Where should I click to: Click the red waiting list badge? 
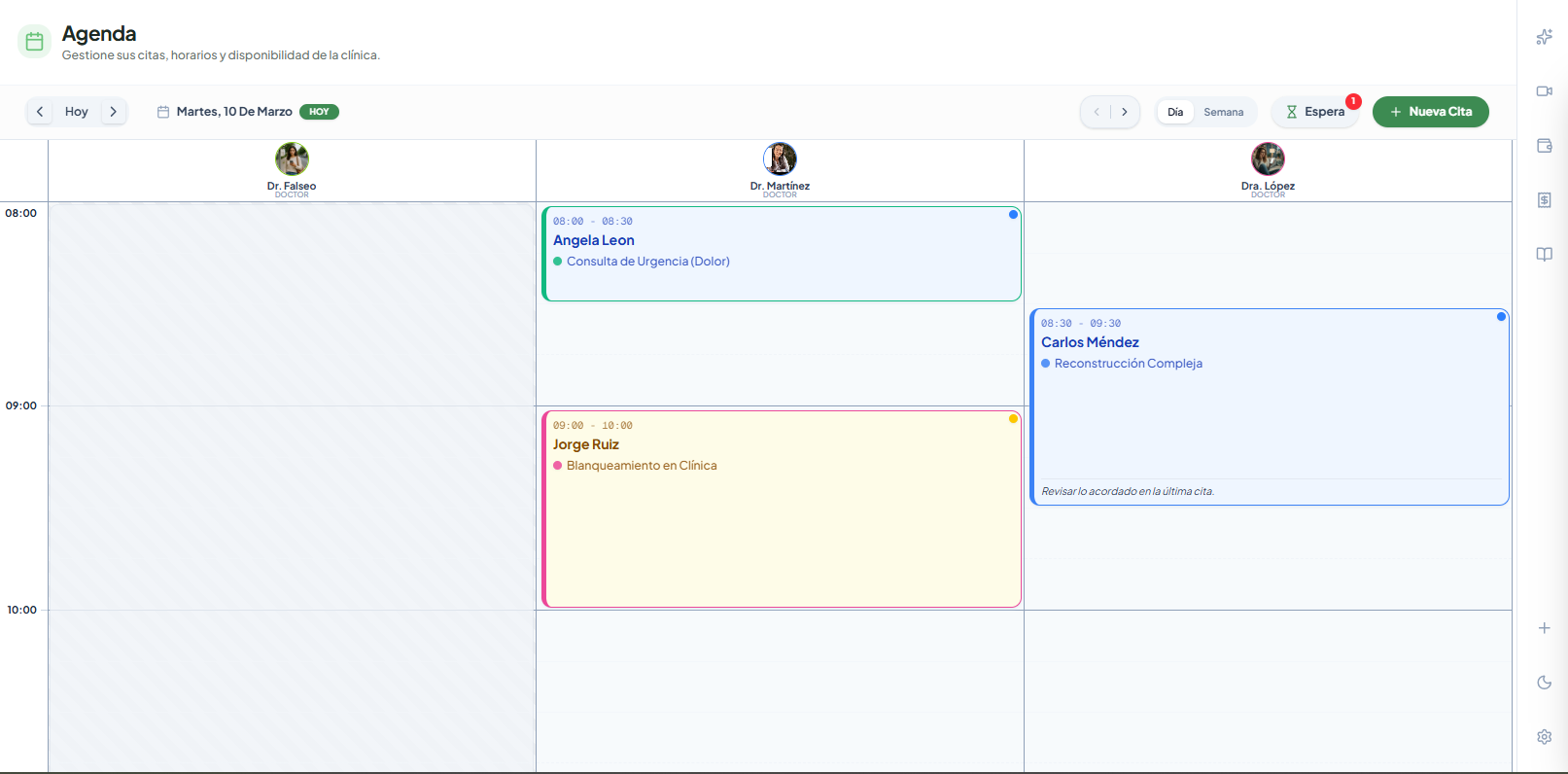coord(1353,101)
